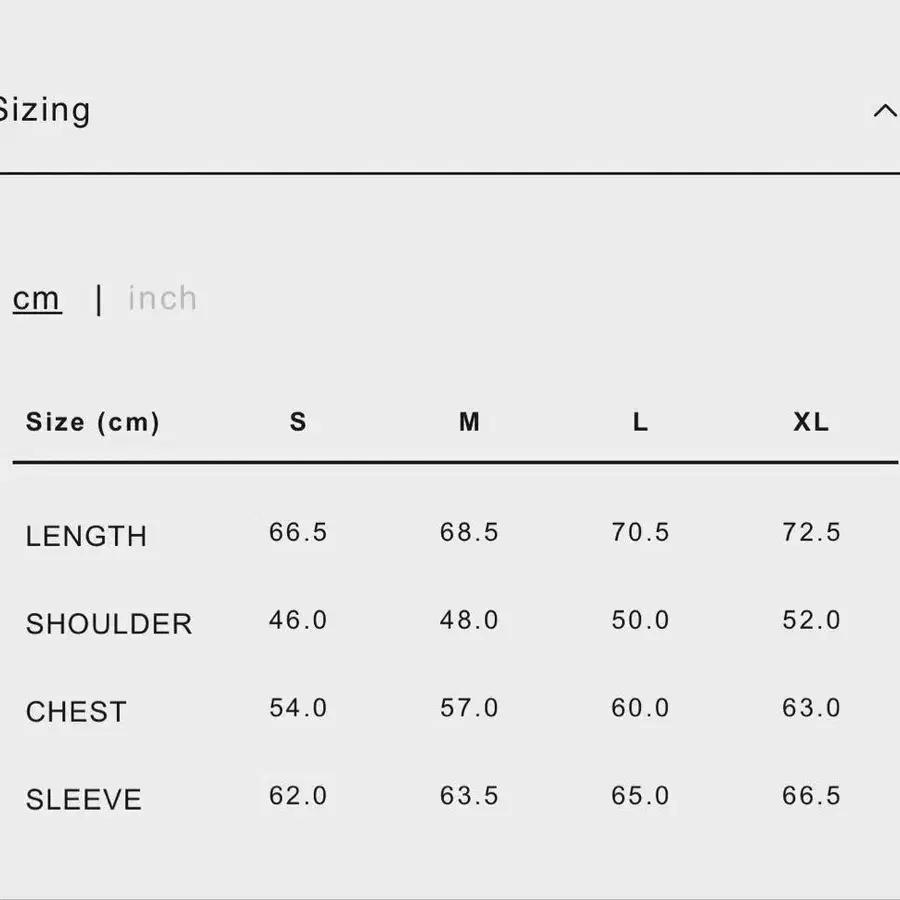Click the 66.5 sleeve value for XL
The image size is (900, 900).
811,796
